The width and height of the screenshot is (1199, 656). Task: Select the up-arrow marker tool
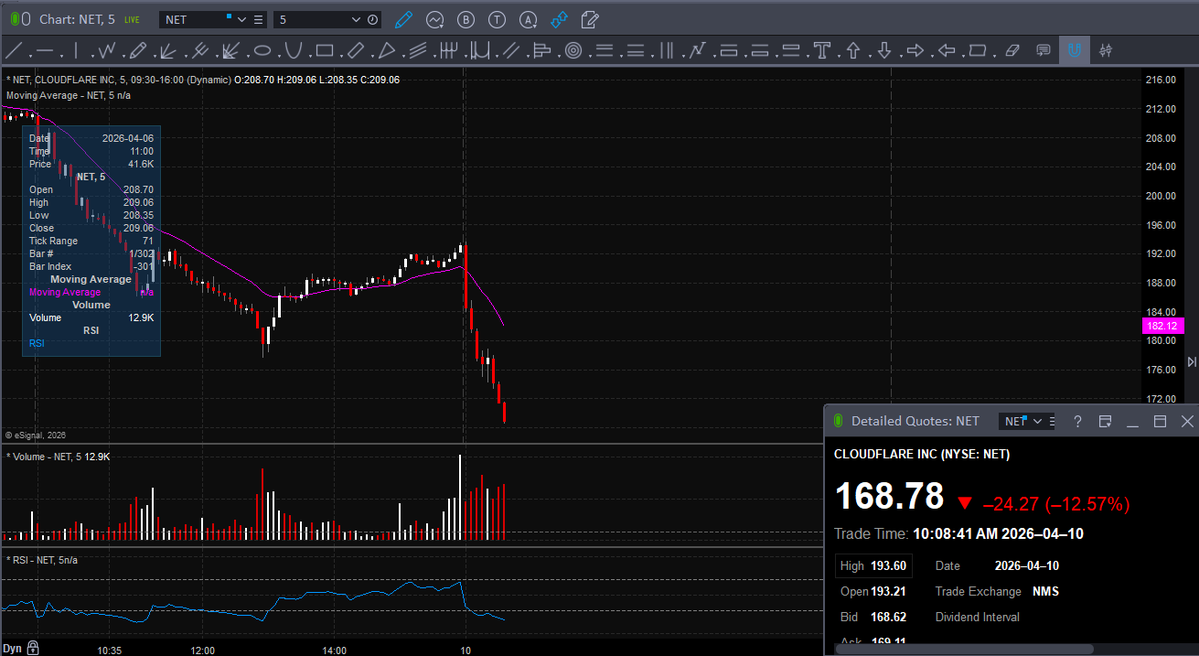[x=852, y=50]
